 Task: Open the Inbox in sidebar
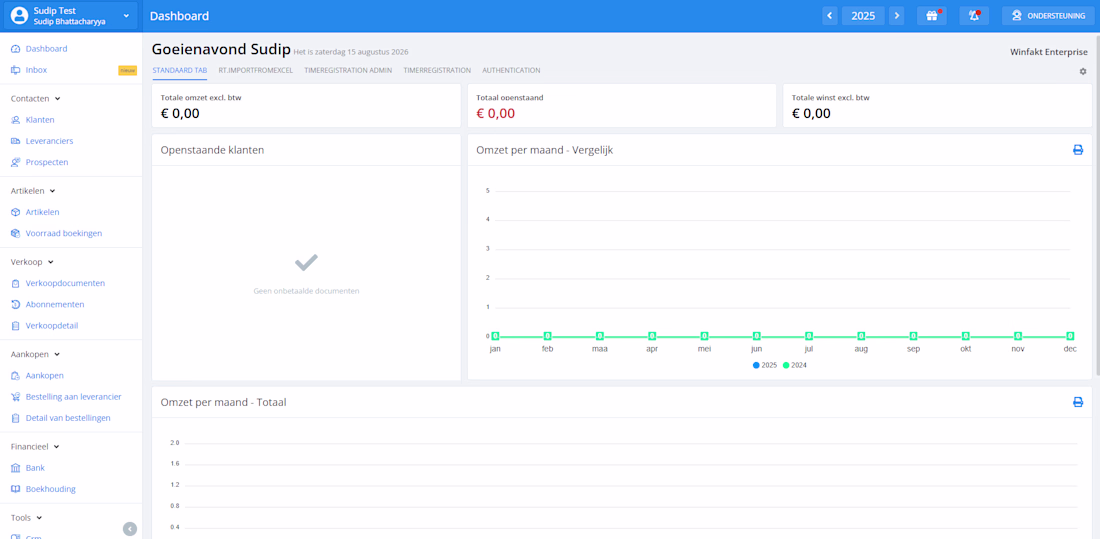36,69
